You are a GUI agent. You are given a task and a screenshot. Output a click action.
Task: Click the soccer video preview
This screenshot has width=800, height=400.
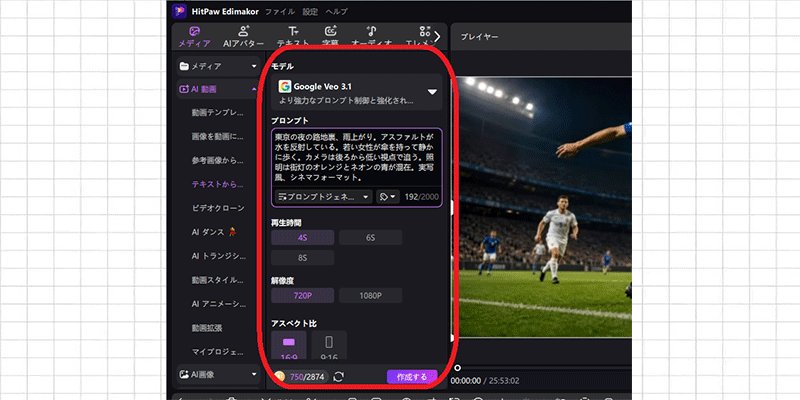click(542, 207)
